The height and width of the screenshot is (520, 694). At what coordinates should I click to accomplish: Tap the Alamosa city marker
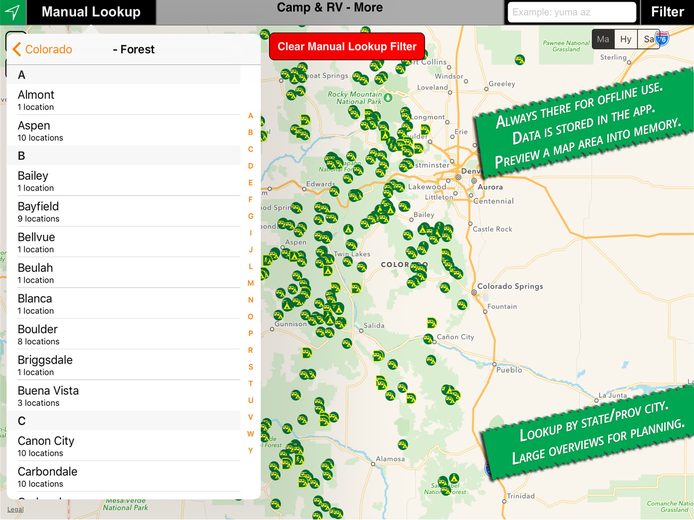click(x=373, y=464)
